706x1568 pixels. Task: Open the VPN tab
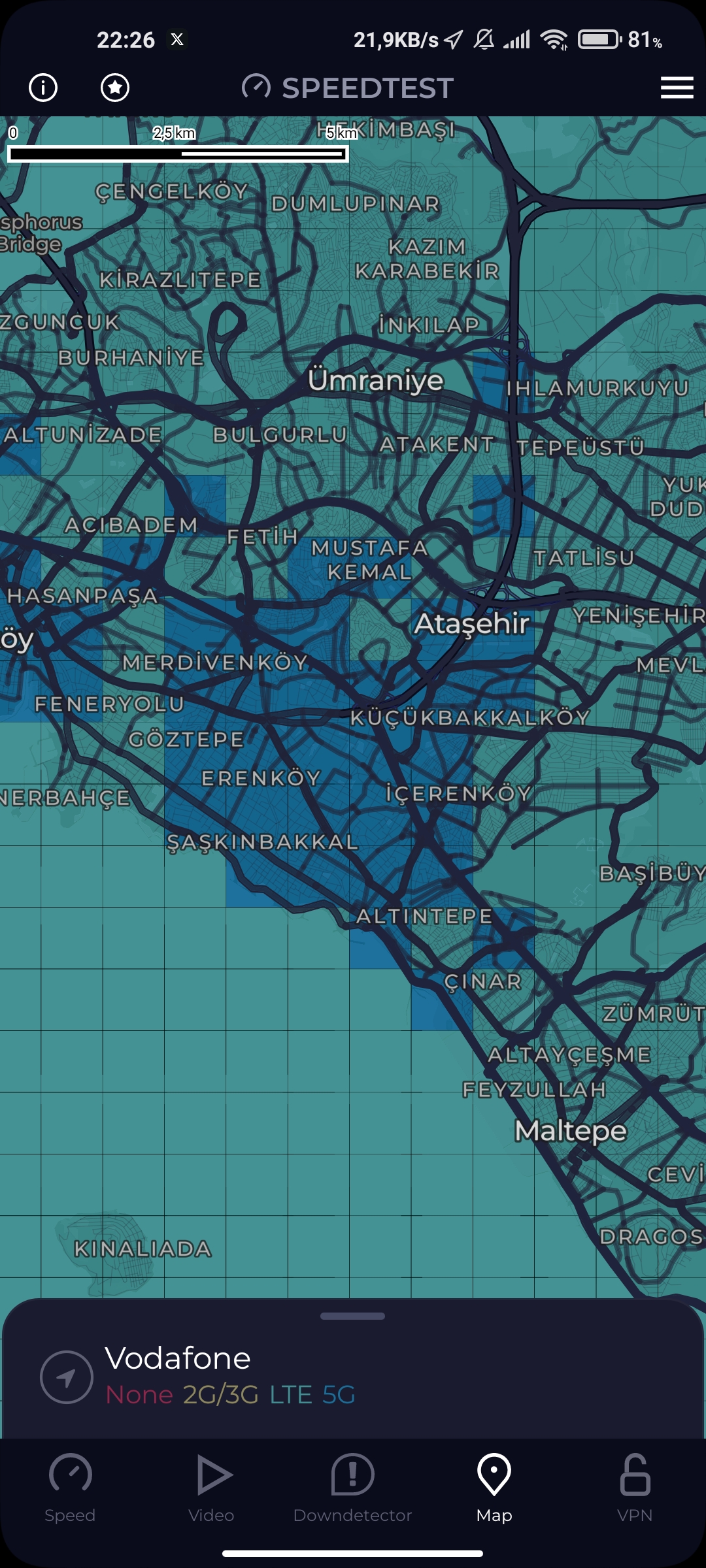635,1488
